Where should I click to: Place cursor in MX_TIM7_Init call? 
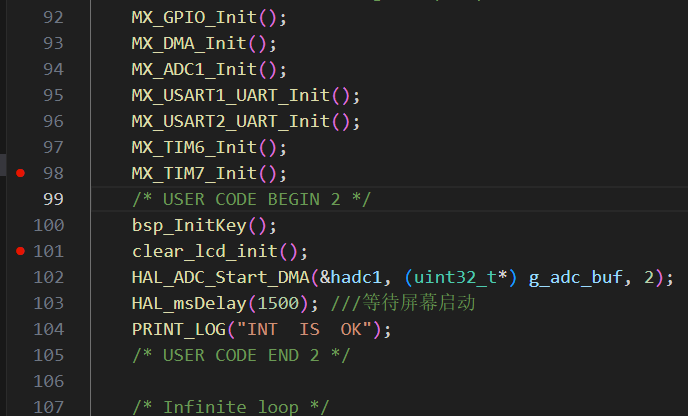(209, 173)
